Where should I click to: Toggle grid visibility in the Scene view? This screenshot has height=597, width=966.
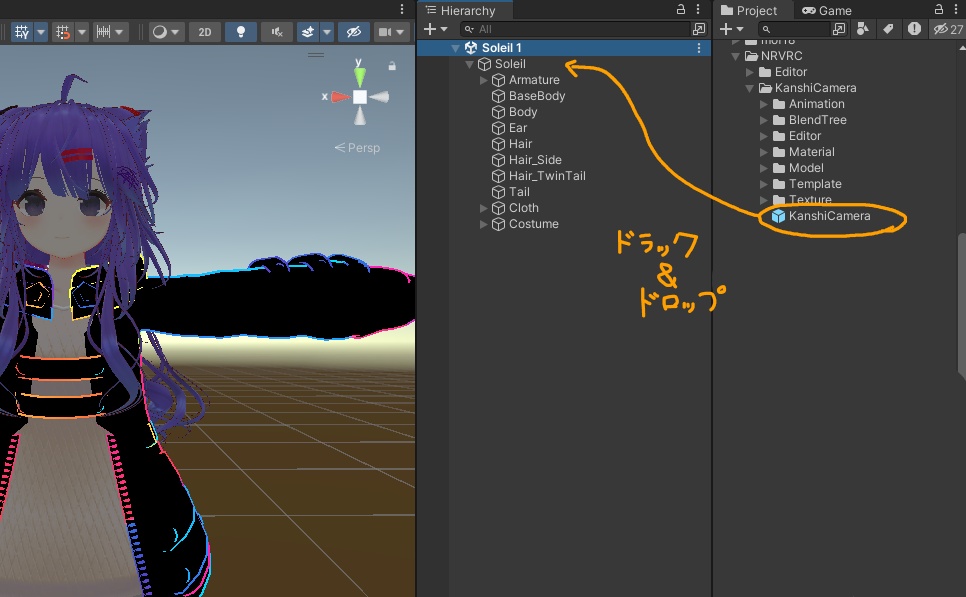coord(22,32)
